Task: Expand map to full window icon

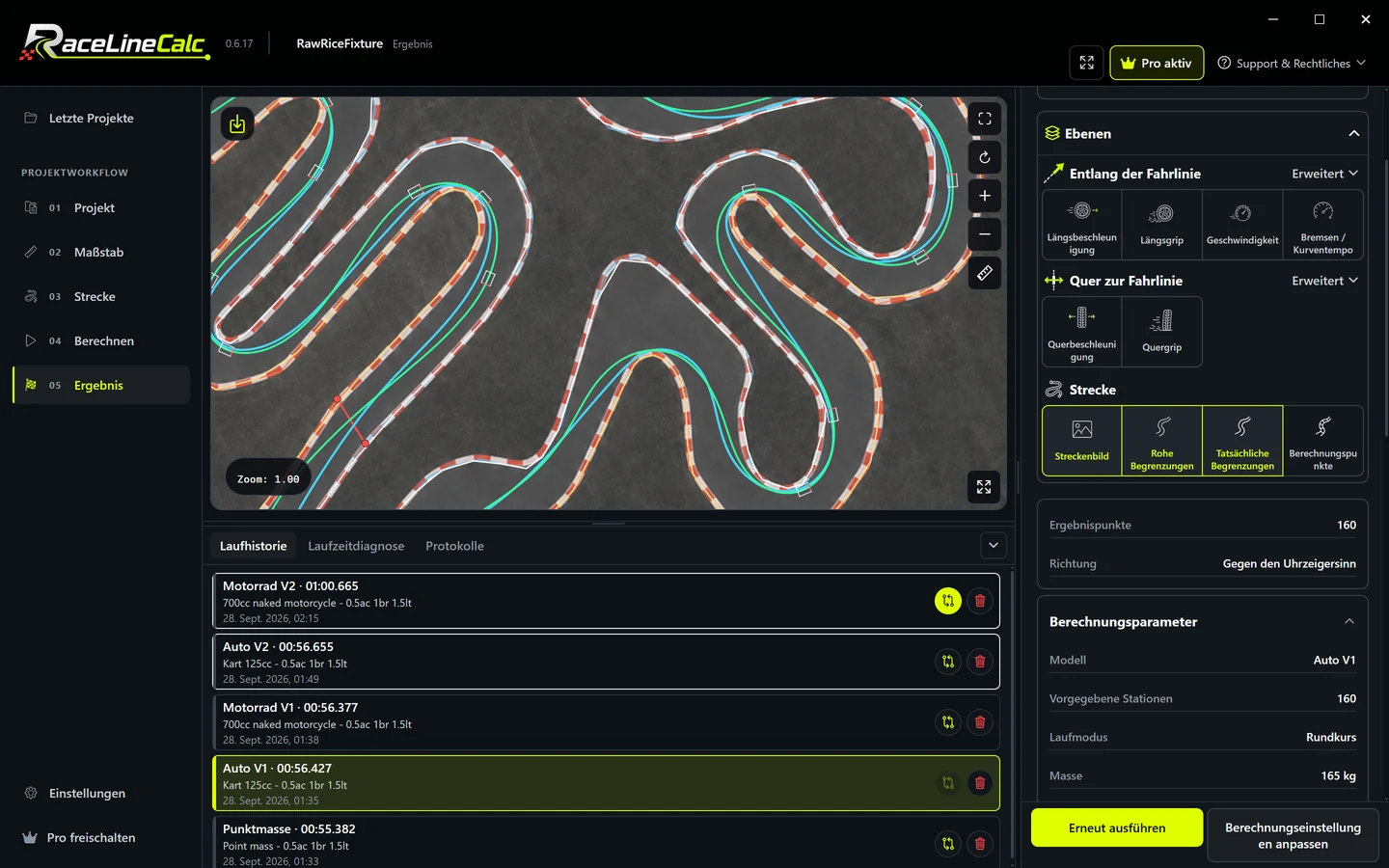Action: pyautogui.click(x=984, y=487)
